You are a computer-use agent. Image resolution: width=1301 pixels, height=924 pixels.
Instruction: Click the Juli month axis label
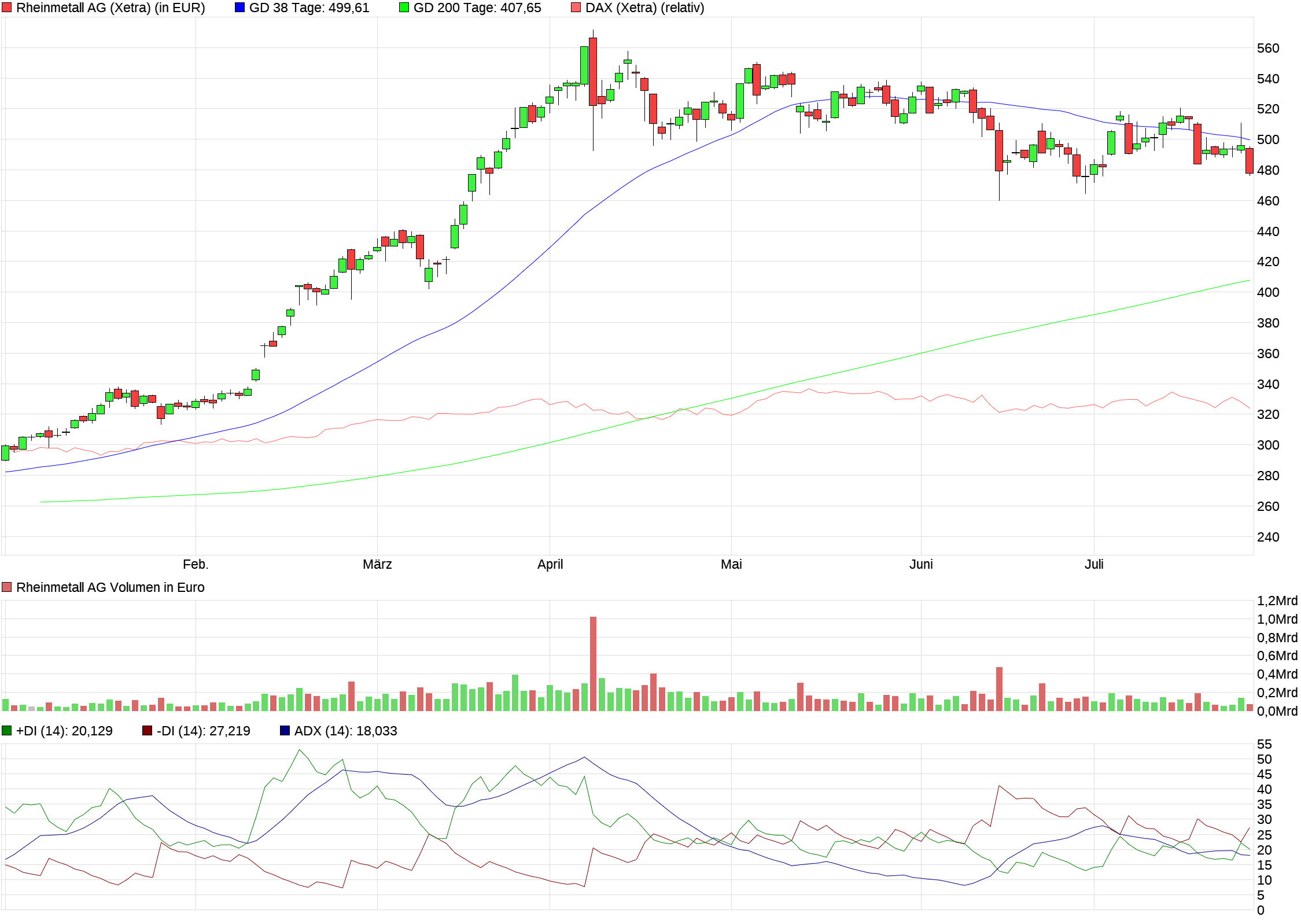click(x=1094, y=564)
